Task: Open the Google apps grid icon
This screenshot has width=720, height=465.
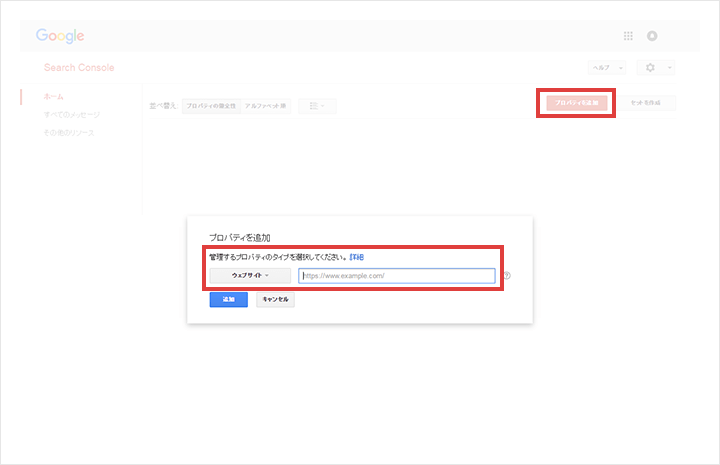Action: [628, 36]
